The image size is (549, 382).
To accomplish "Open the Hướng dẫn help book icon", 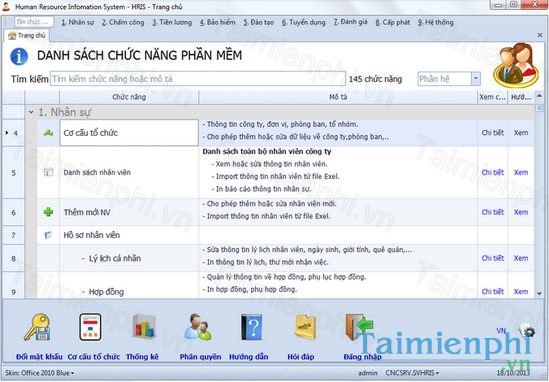I will [x=251, y=327].
